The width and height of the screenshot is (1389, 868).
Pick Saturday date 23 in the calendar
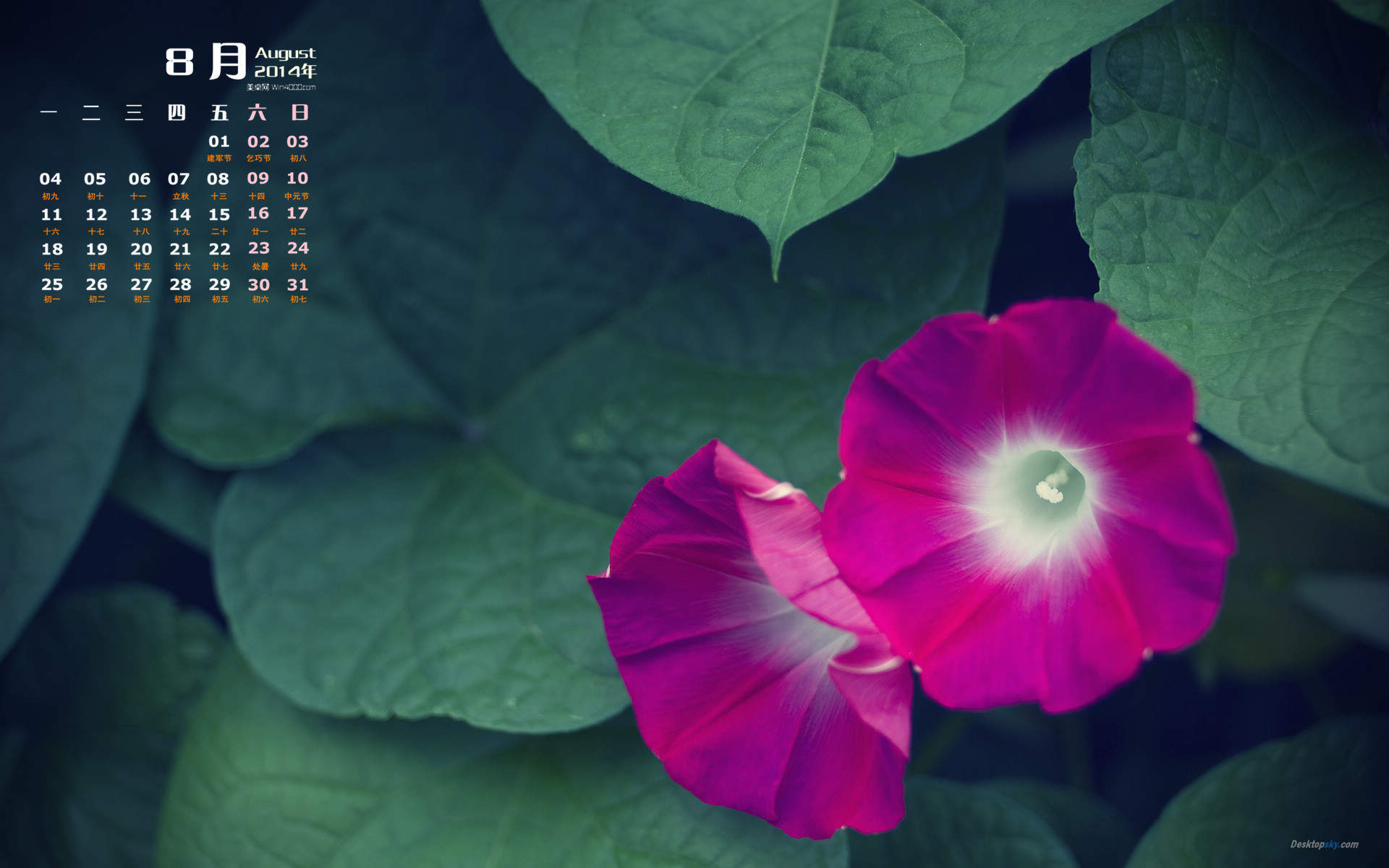coord(259,248)
